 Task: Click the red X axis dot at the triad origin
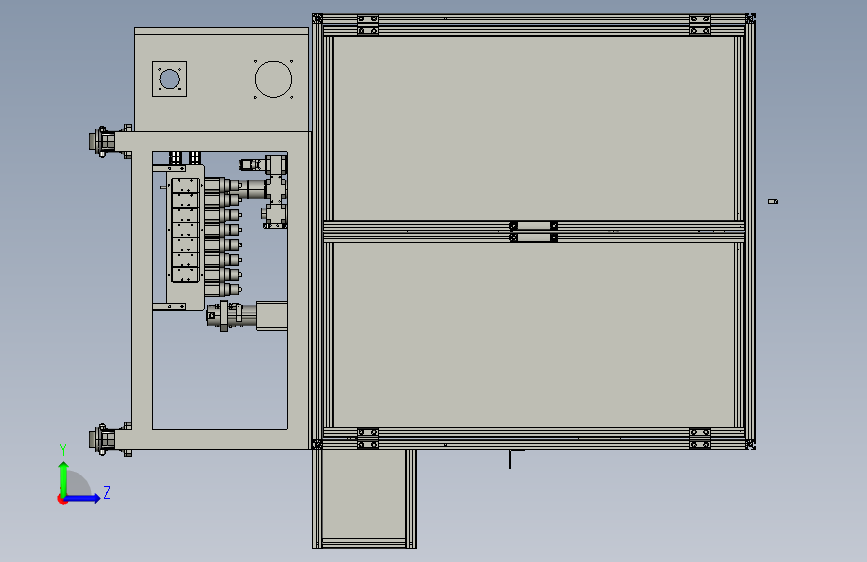click(62, 499)
